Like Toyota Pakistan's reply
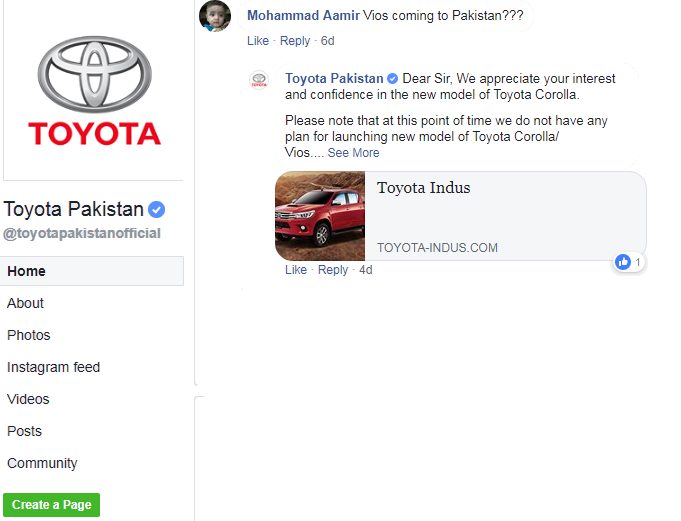 (296, 270)
